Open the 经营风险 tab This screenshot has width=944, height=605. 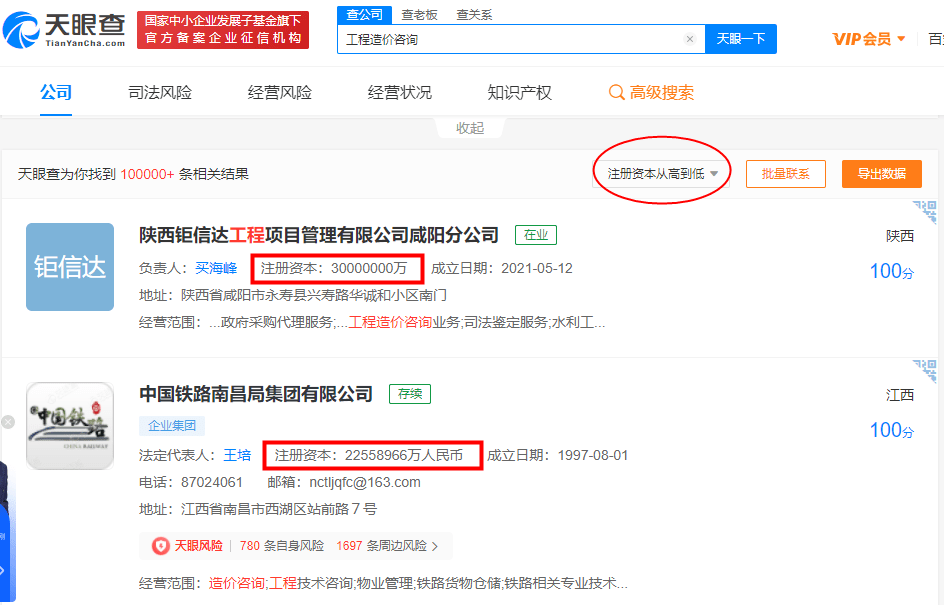(x=280, y=92)
